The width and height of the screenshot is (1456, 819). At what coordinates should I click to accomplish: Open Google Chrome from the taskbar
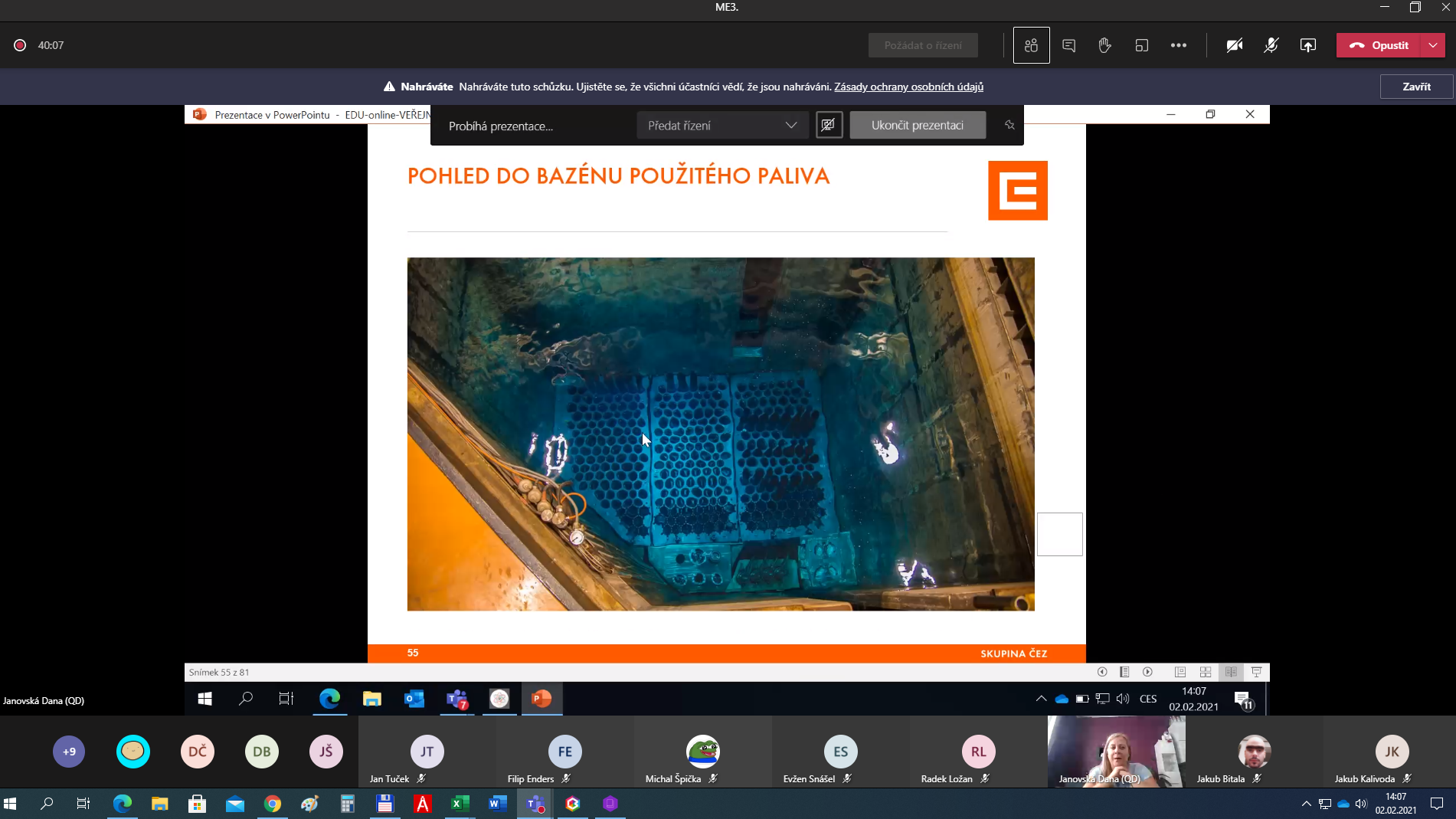point(272,804)
